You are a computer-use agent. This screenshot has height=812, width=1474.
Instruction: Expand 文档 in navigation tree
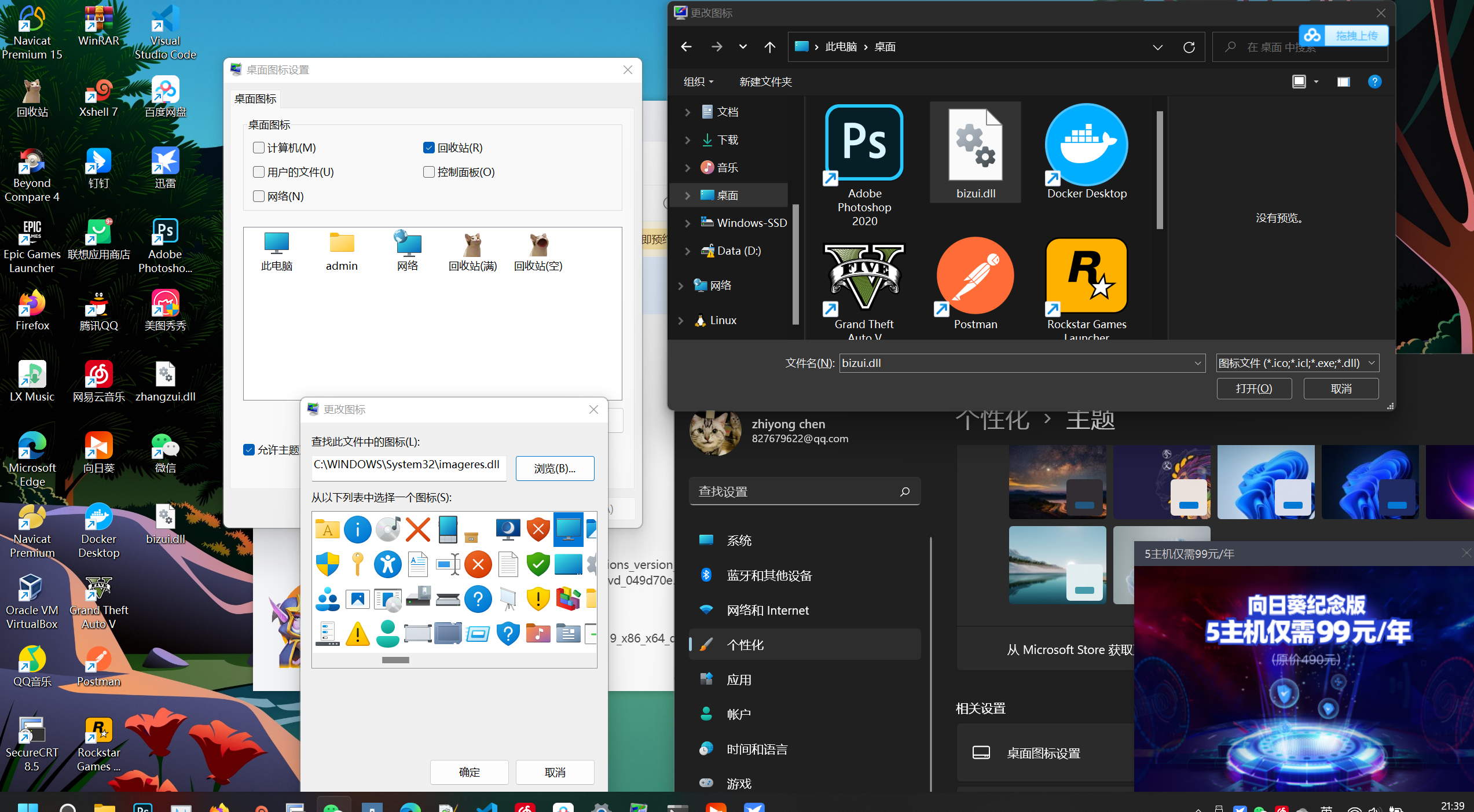[687, 112]
